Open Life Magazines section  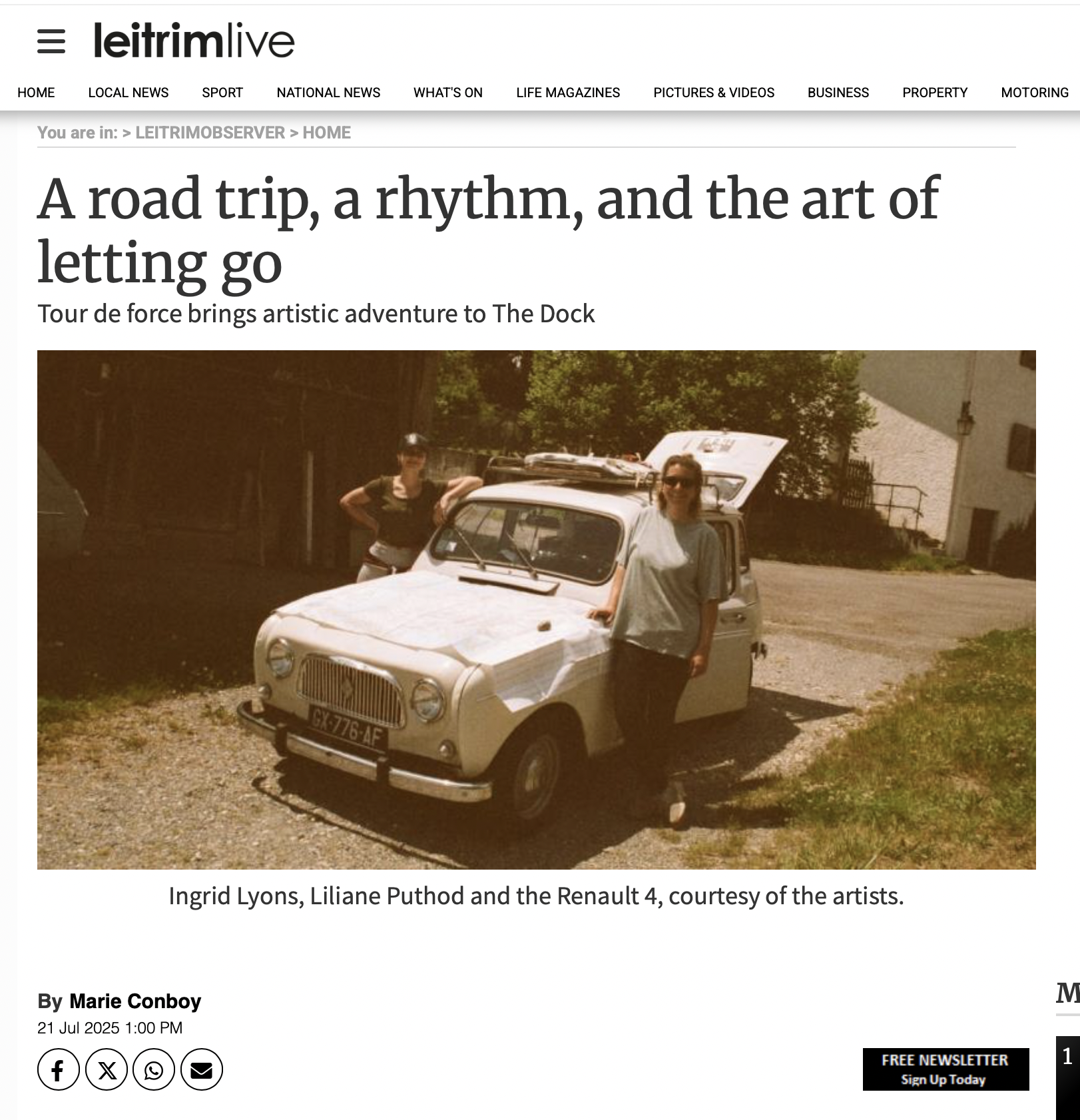click(x=568, y=93)
